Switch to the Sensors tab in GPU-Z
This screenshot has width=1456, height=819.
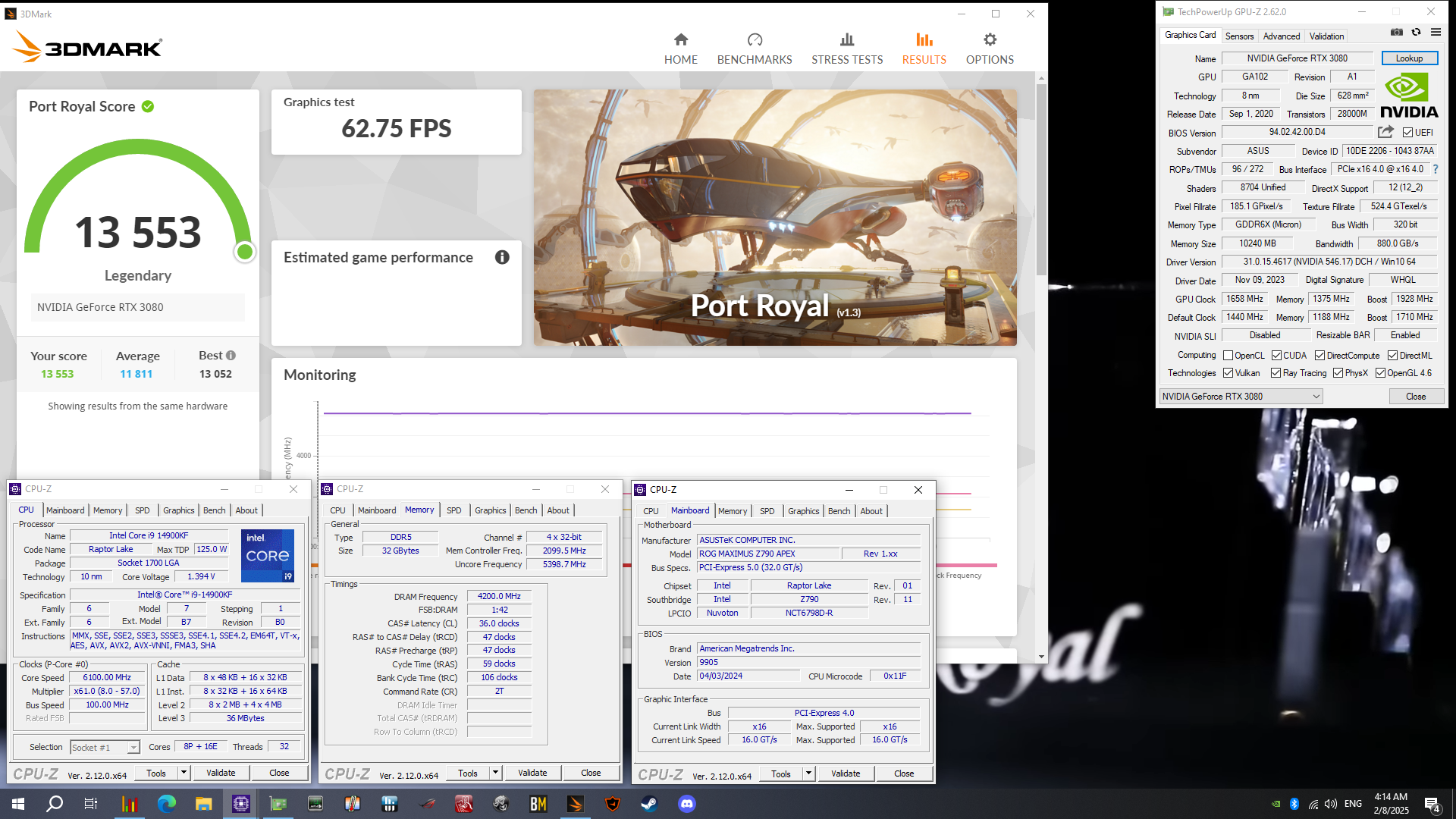point(1239,36)
